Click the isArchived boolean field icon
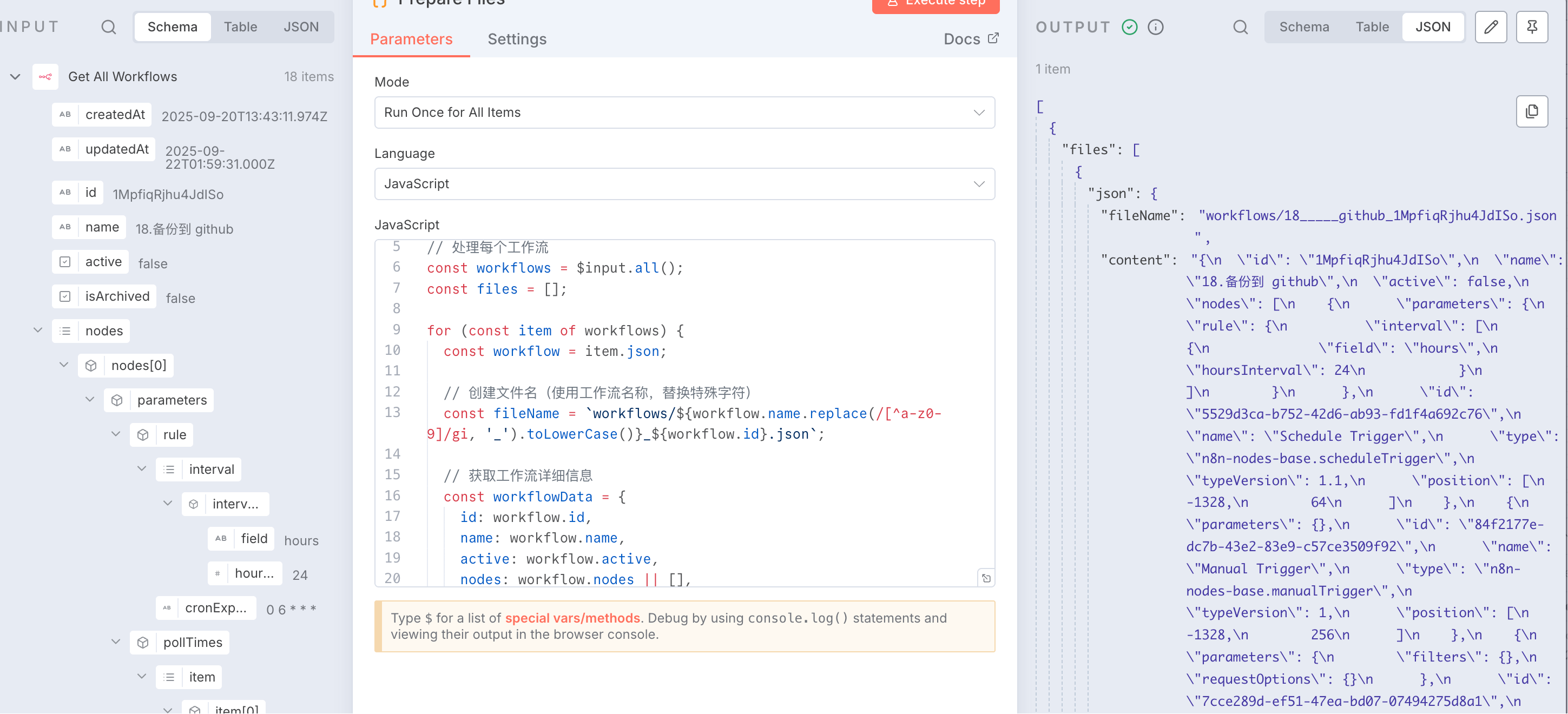The image size is (1568, 714). (65, 296)
